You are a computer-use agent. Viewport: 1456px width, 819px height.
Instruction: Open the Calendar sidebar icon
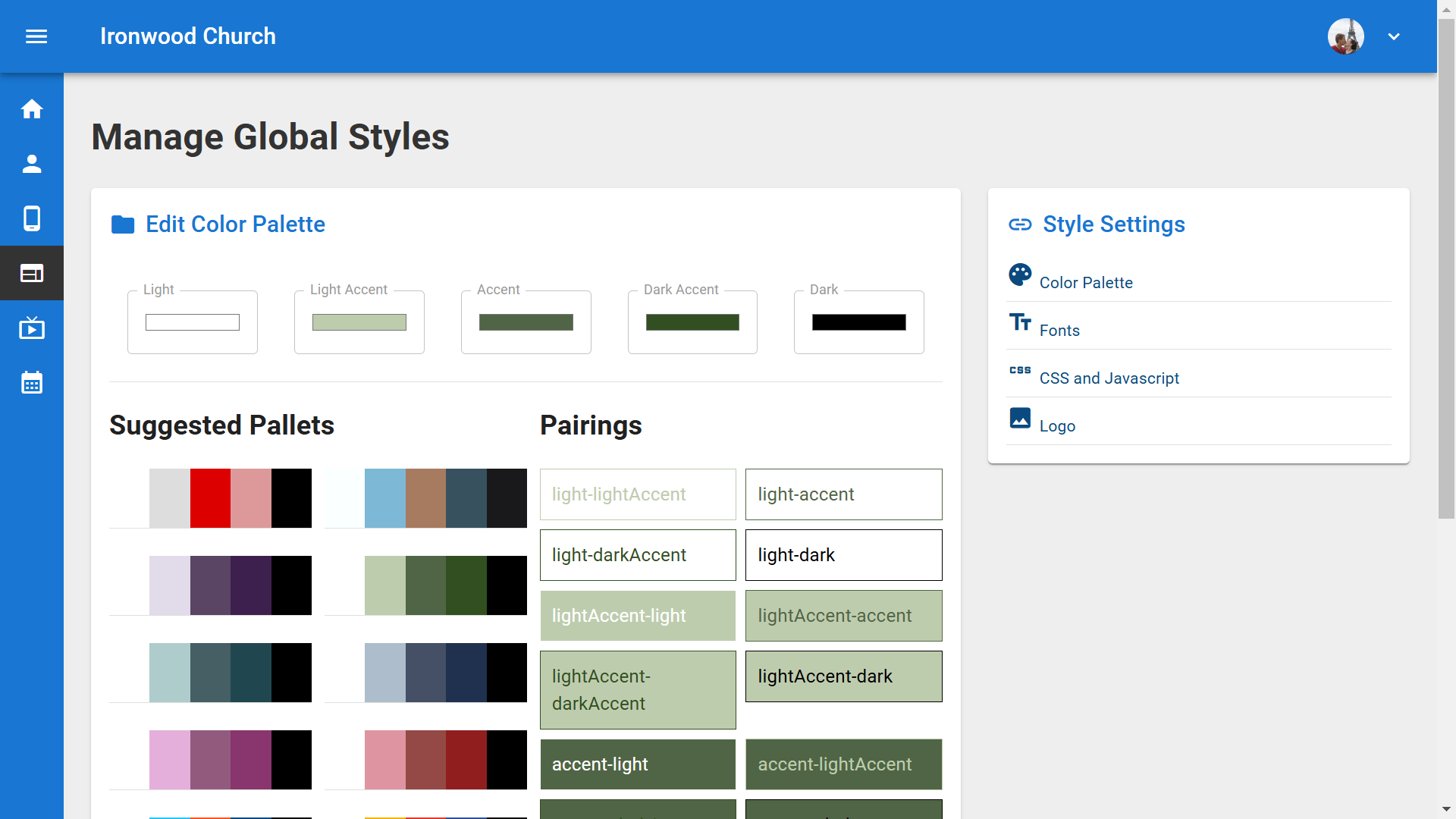tap(32, 383)
